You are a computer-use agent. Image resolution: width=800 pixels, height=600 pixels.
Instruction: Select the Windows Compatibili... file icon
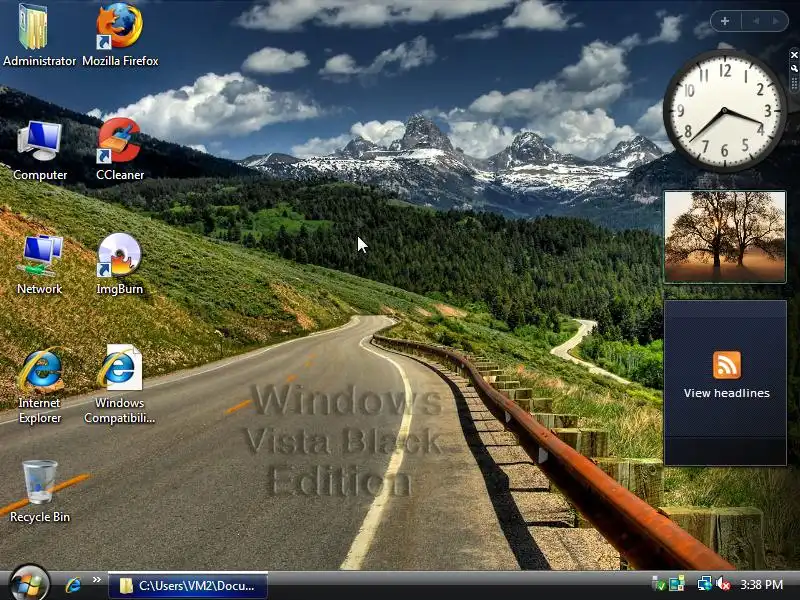coord(119,368)
